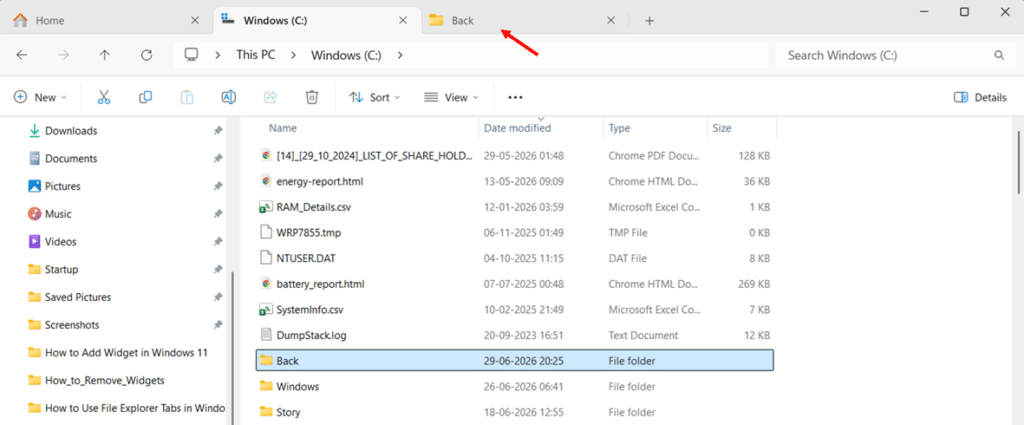This screenshot has height=425, width=1024.
Task: Open the View dropdown
Action: [451, 97]
